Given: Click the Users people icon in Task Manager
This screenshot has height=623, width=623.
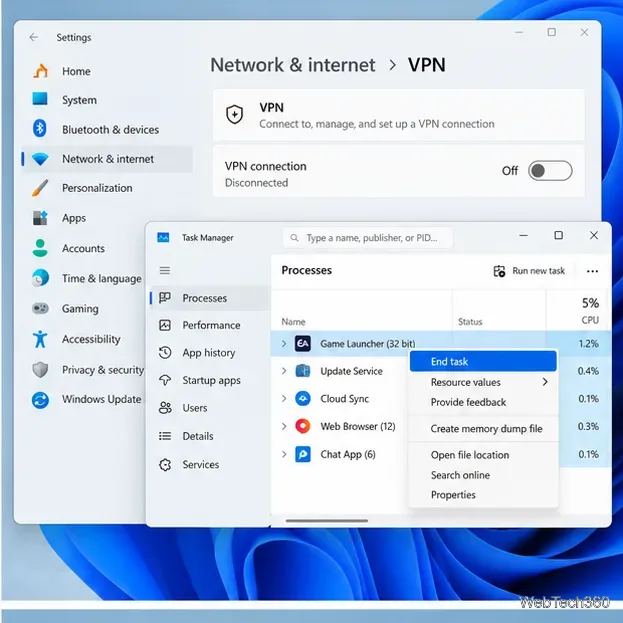Looking at the screenshot, I should [165, 408].
